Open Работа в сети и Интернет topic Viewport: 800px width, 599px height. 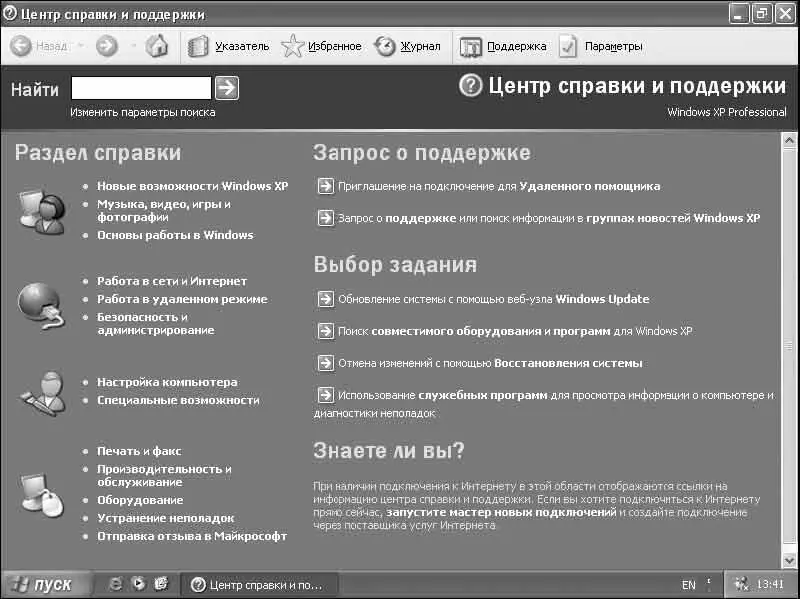click(172, 281)
